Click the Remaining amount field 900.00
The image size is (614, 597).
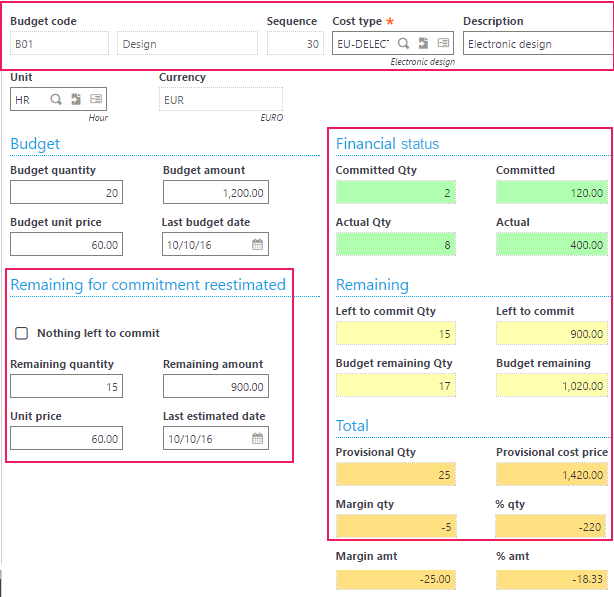[216, 386]
